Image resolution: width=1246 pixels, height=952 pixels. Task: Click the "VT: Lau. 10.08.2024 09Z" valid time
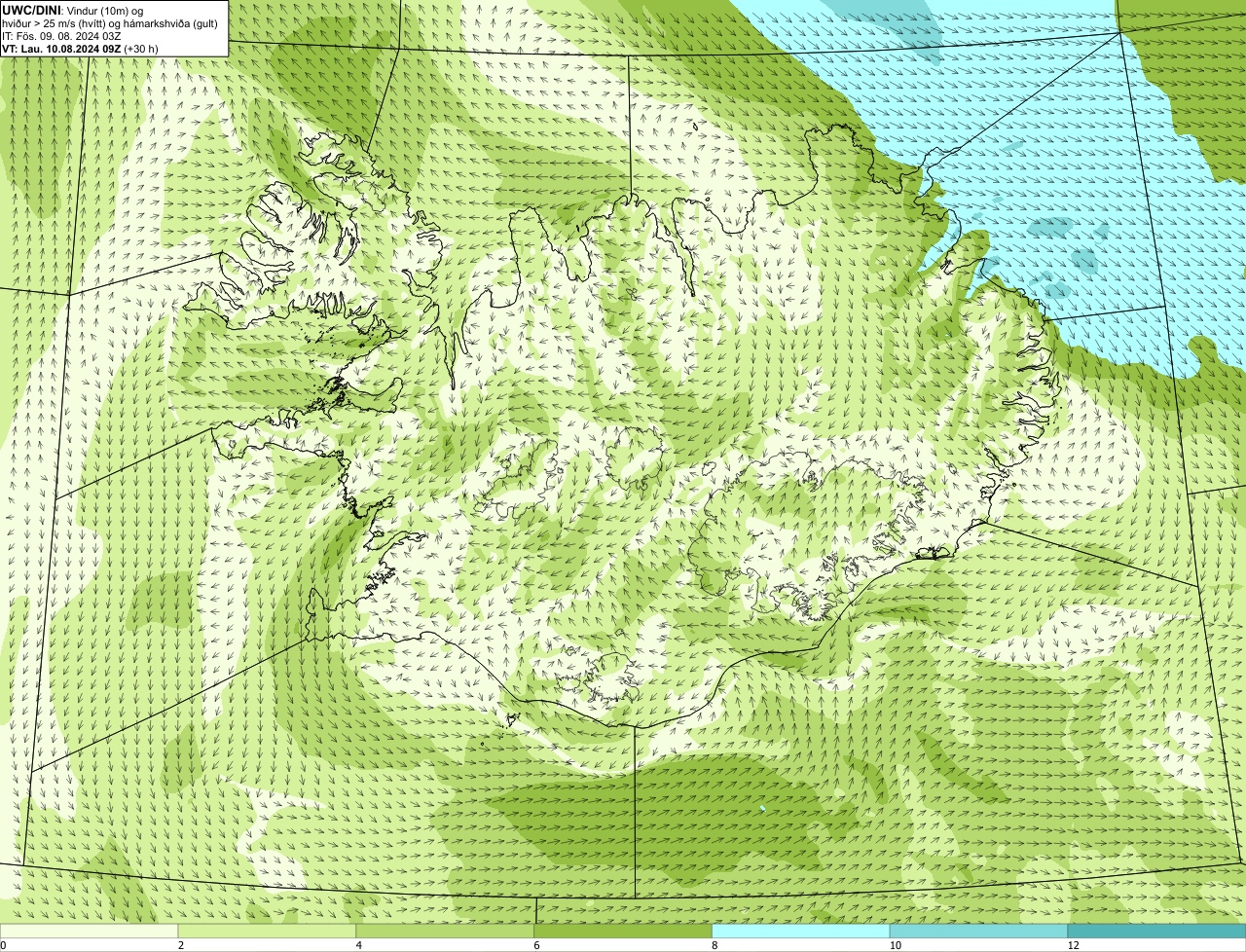click(61, 49)
